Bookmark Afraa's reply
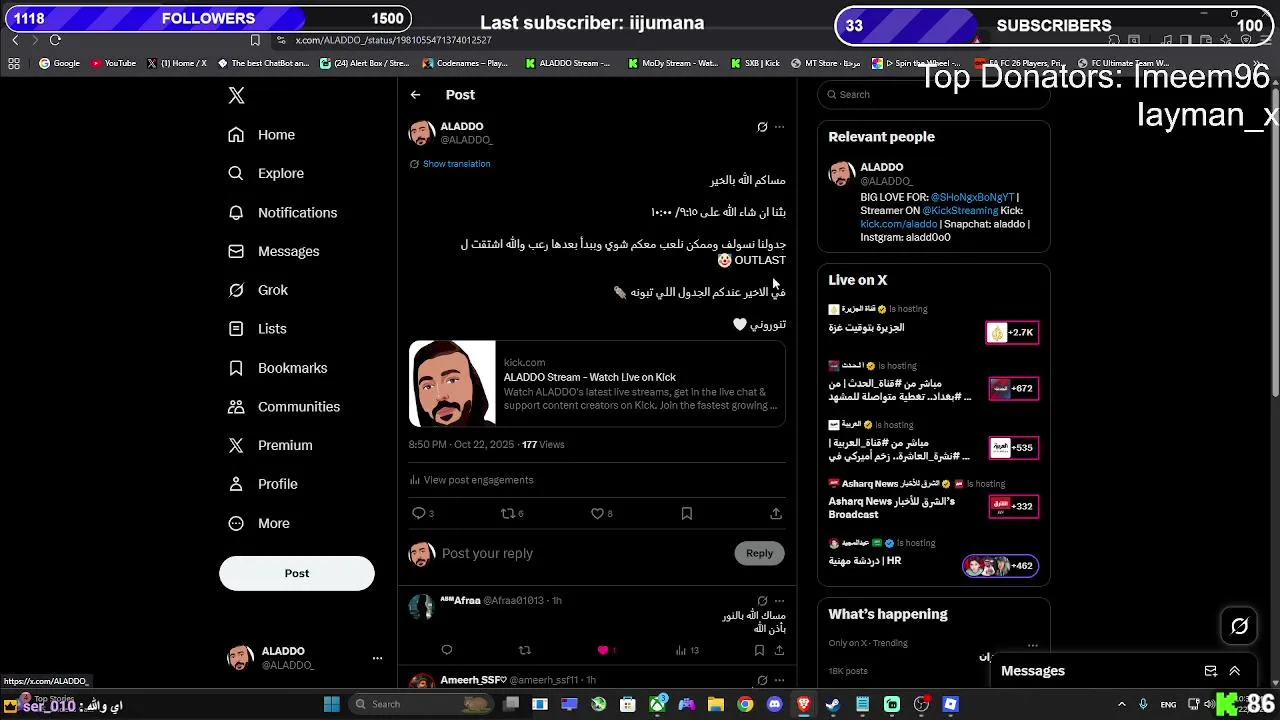Viewport: 1280px width, 720px height. (759, 650)
